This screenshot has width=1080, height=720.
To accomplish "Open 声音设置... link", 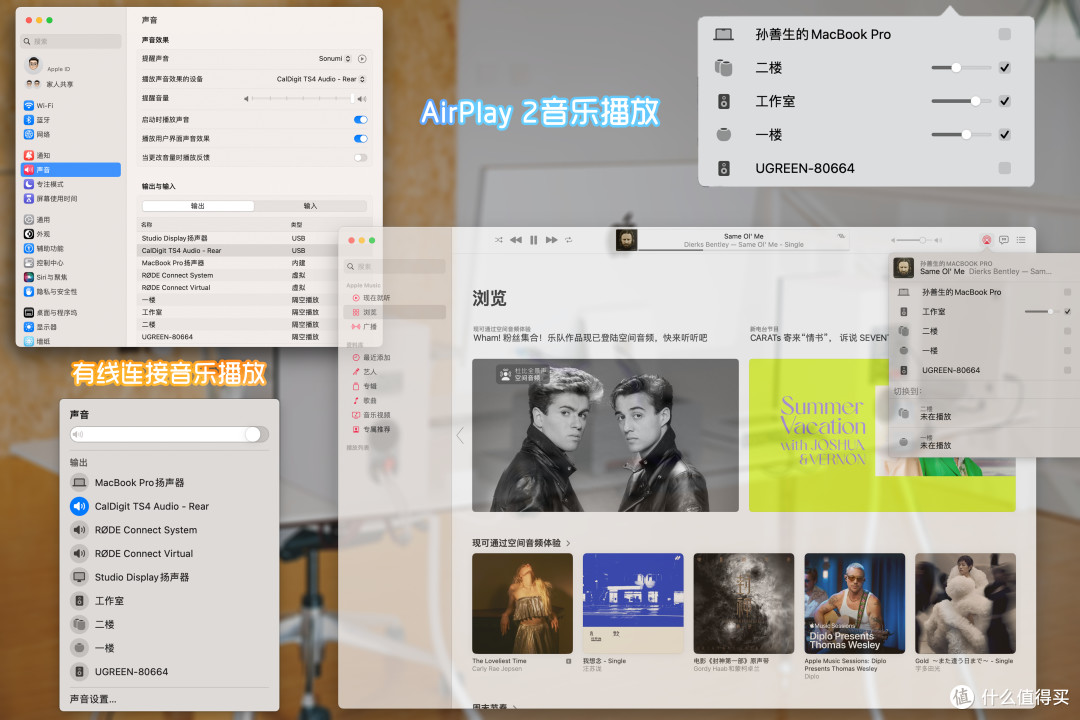I will (93, 699).
